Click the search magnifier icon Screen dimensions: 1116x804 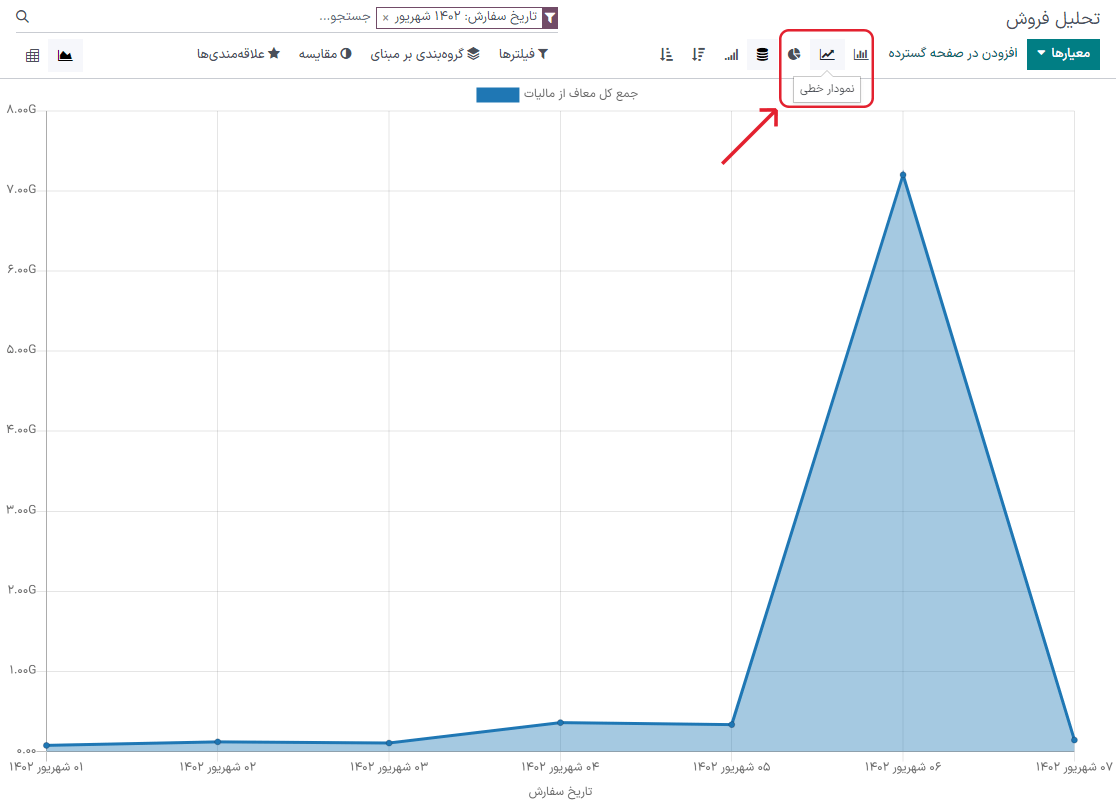click(23, 18)
